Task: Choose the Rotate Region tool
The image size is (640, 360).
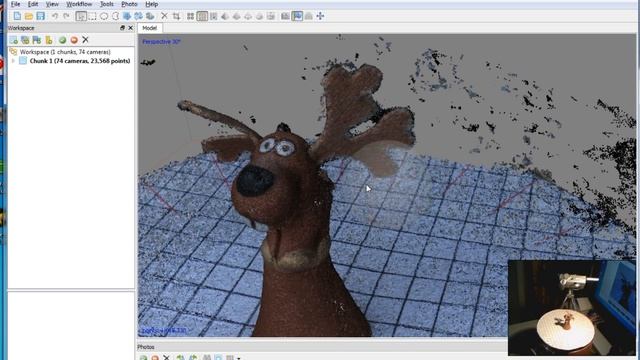Action: (150, 16)
